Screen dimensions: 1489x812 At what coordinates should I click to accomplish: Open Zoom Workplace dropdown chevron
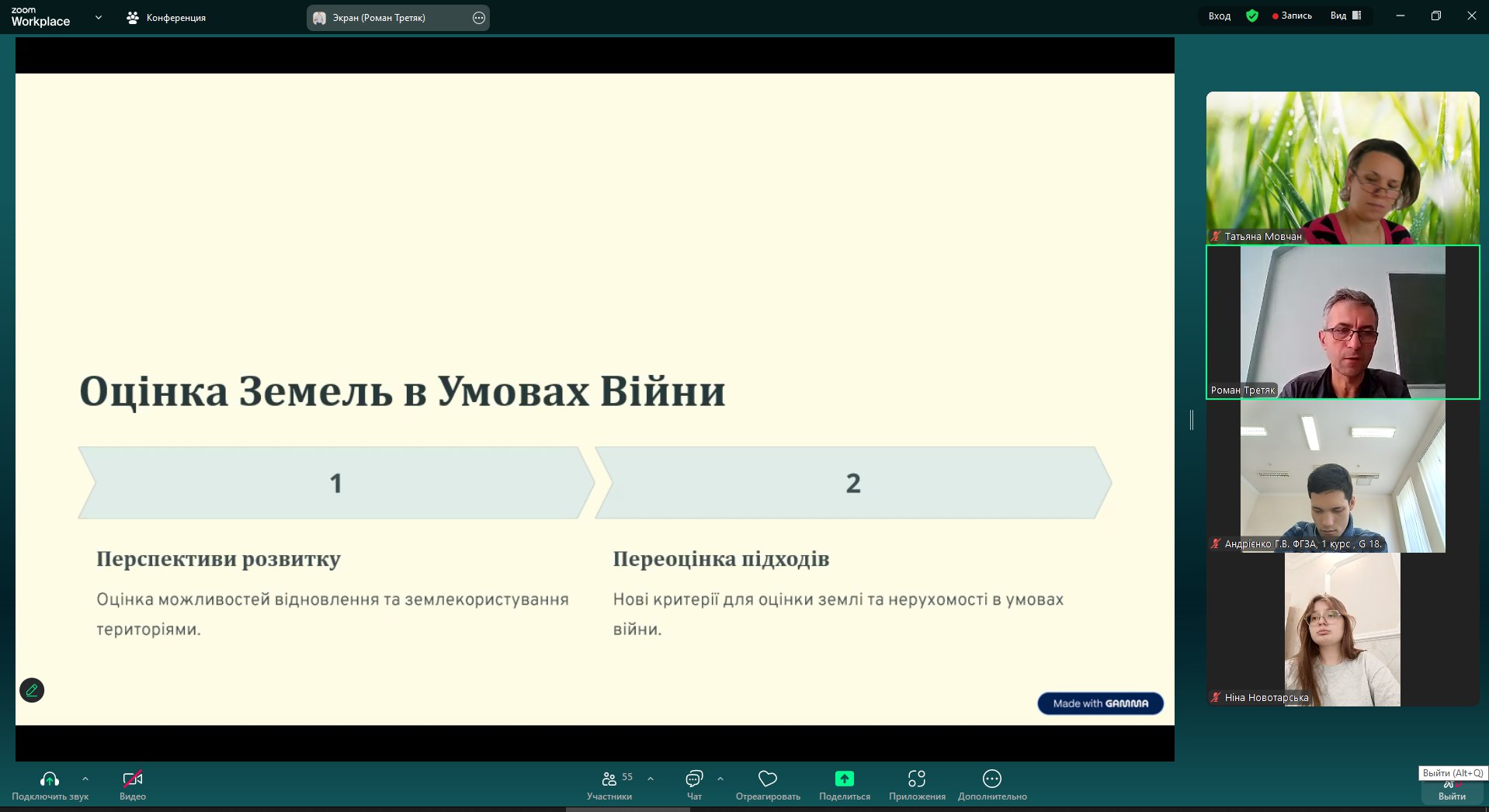click(x=99, y=17)
